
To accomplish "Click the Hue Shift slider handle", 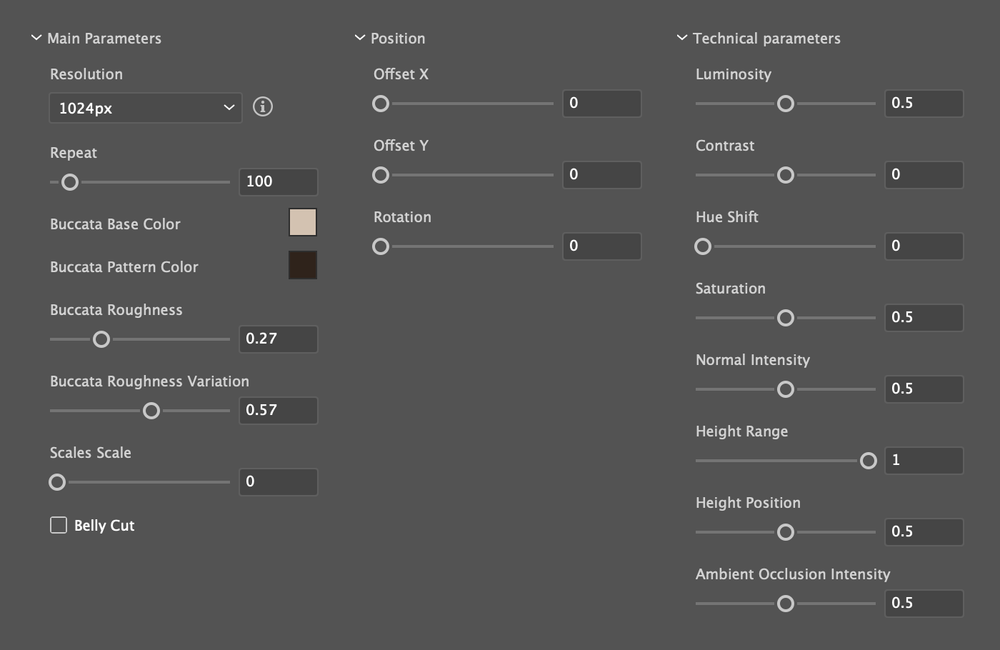I will tap(703, 246).
